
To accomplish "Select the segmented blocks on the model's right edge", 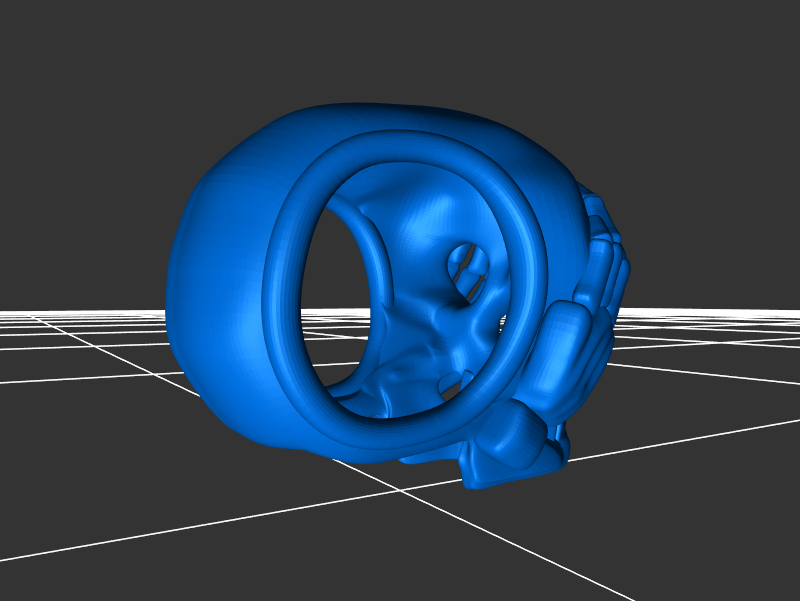I will click(x=606, y=262).
